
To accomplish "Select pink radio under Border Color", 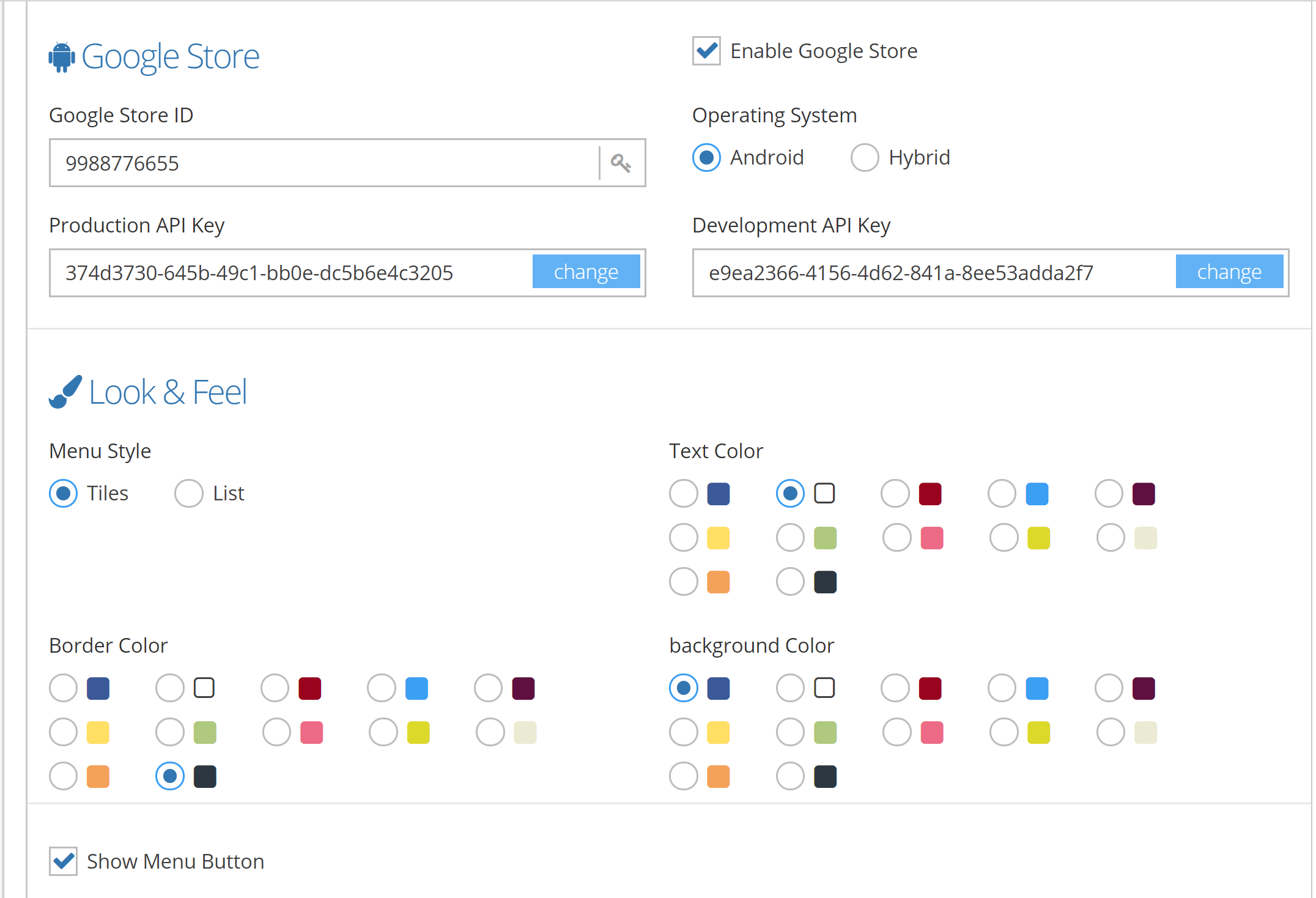I will tap(276, 732).
